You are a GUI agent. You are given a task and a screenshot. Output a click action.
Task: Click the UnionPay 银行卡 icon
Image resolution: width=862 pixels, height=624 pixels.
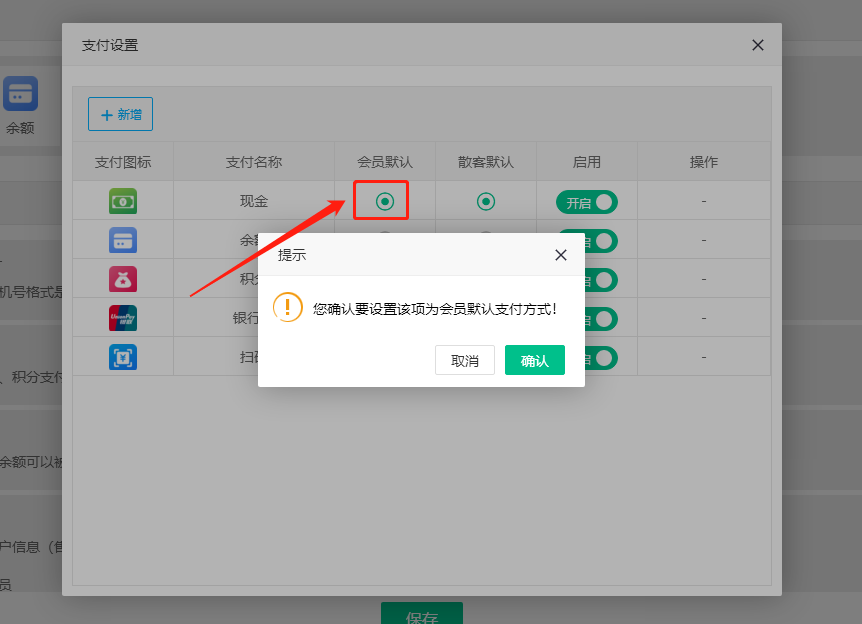(x=123, y=318)
